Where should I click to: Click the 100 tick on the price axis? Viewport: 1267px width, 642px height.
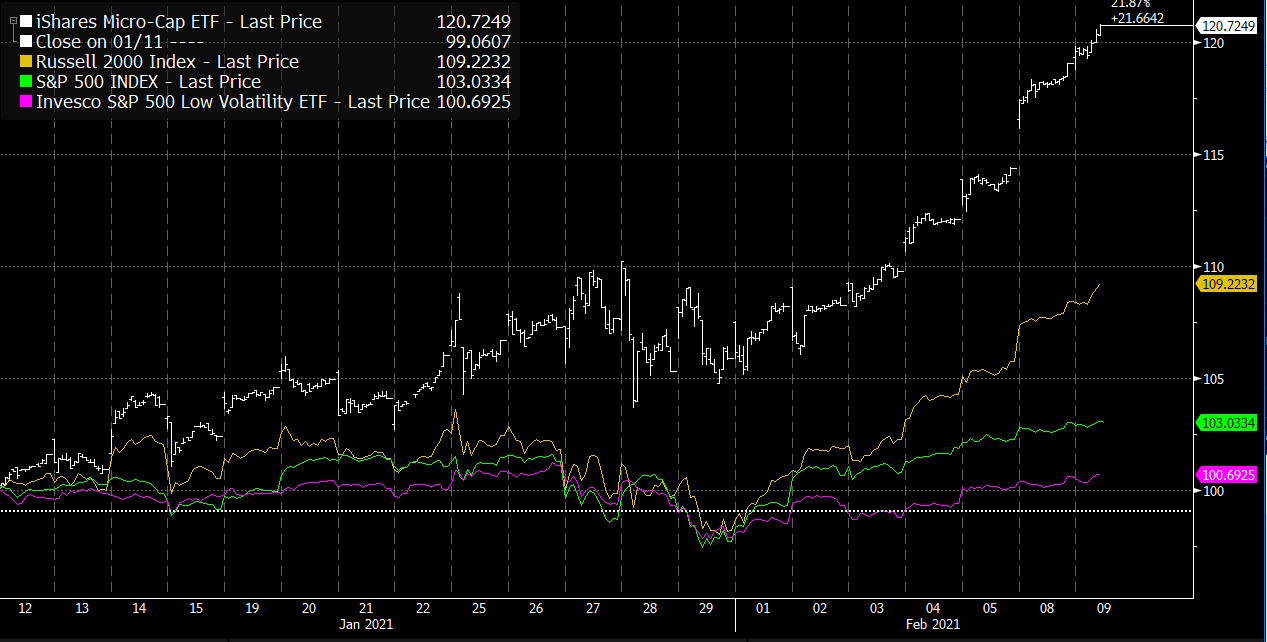pyautogui.click(x=1215, y=491)
